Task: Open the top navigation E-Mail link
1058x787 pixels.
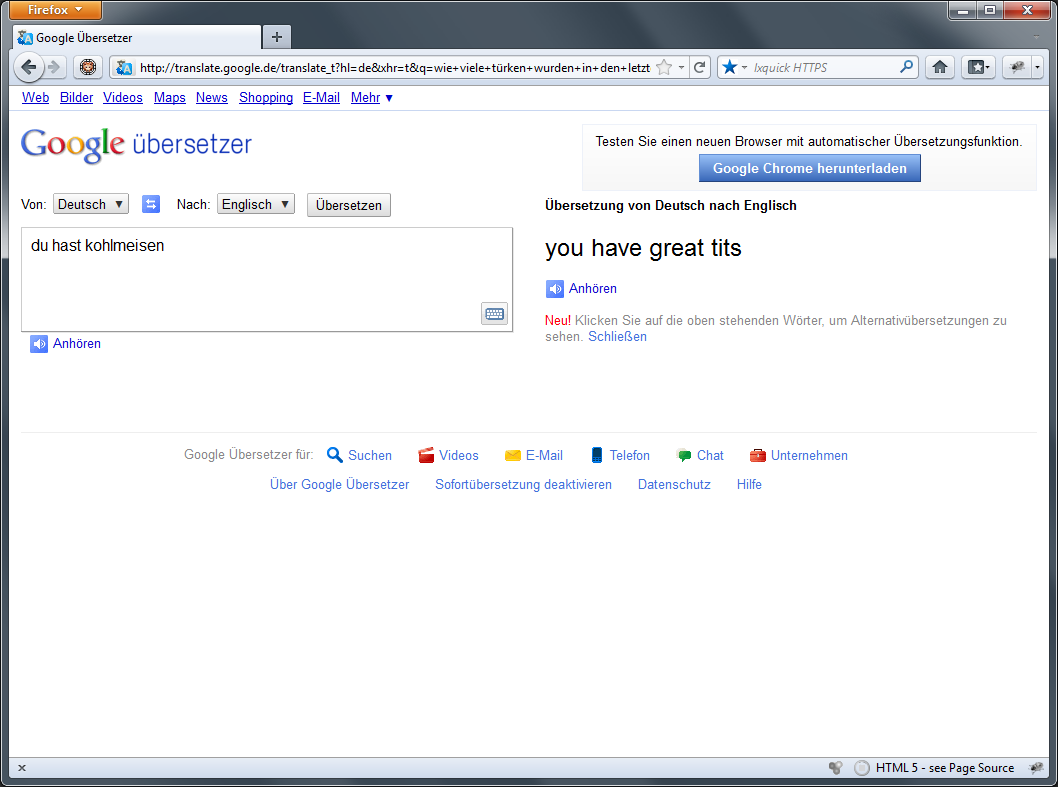Action: click(321, 98)
